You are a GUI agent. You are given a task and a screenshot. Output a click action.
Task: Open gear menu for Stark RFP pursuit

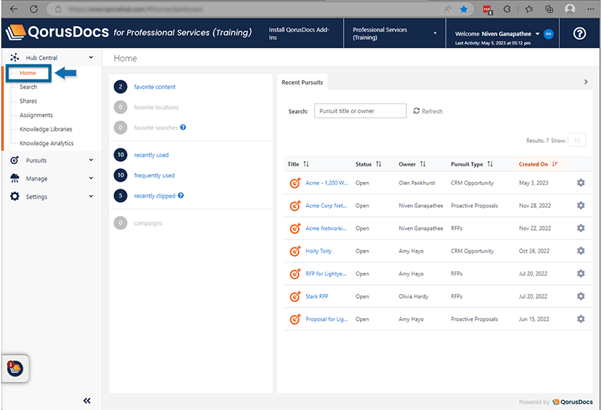[581, 296]
